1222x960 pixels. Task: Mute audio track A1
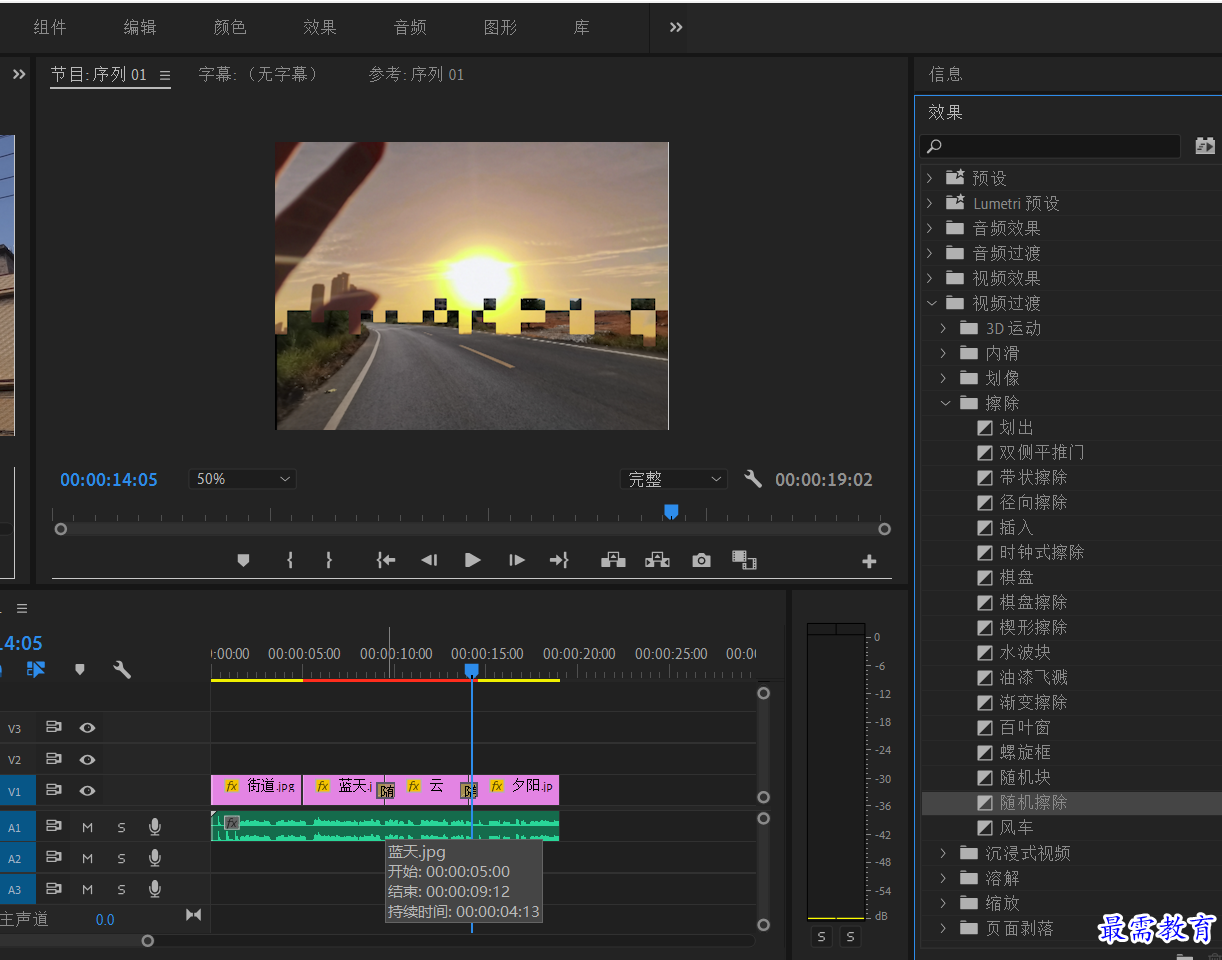(x=87, y=828)
